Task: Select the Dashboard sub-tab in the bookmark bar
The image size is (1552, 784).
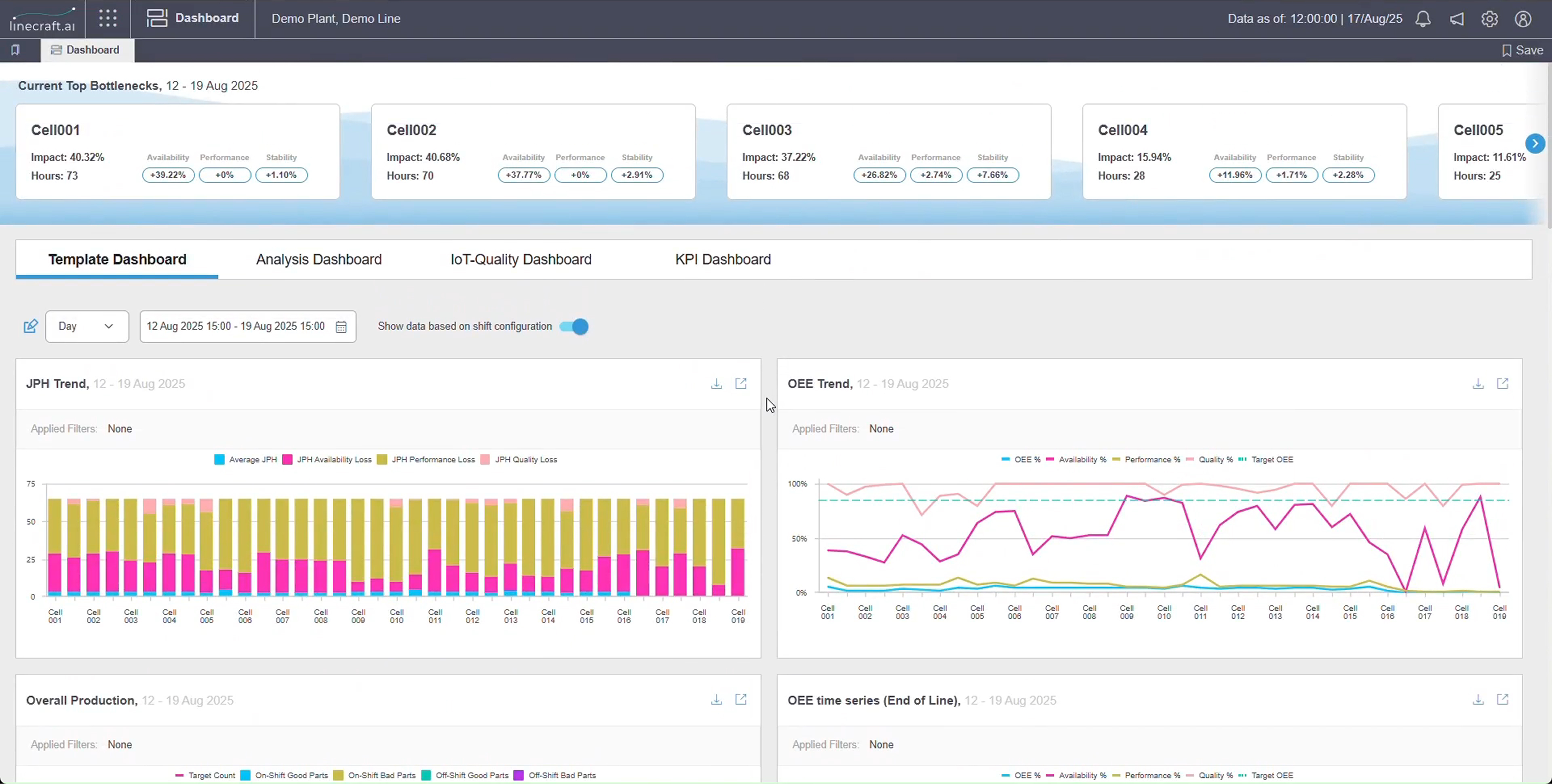Action: click(x=87, y=50)
